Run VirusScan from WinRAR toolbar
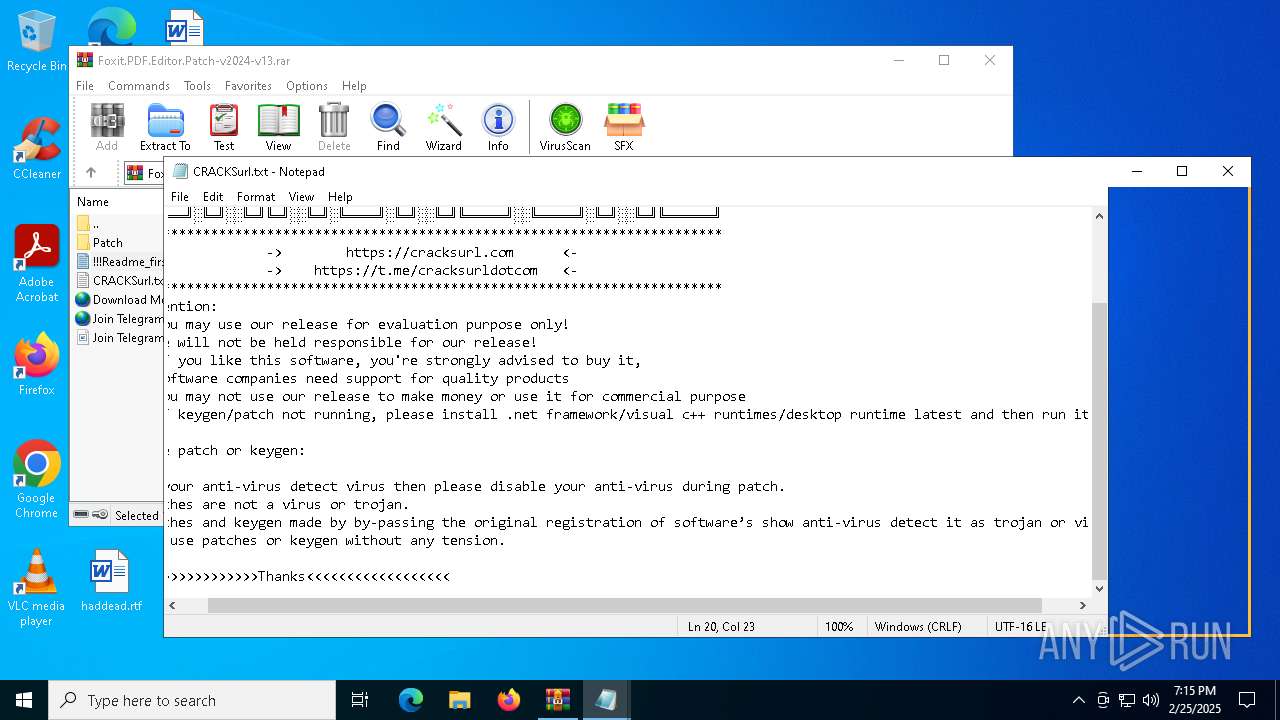Viewport: 1280px width, 720px height. (565, 127)
